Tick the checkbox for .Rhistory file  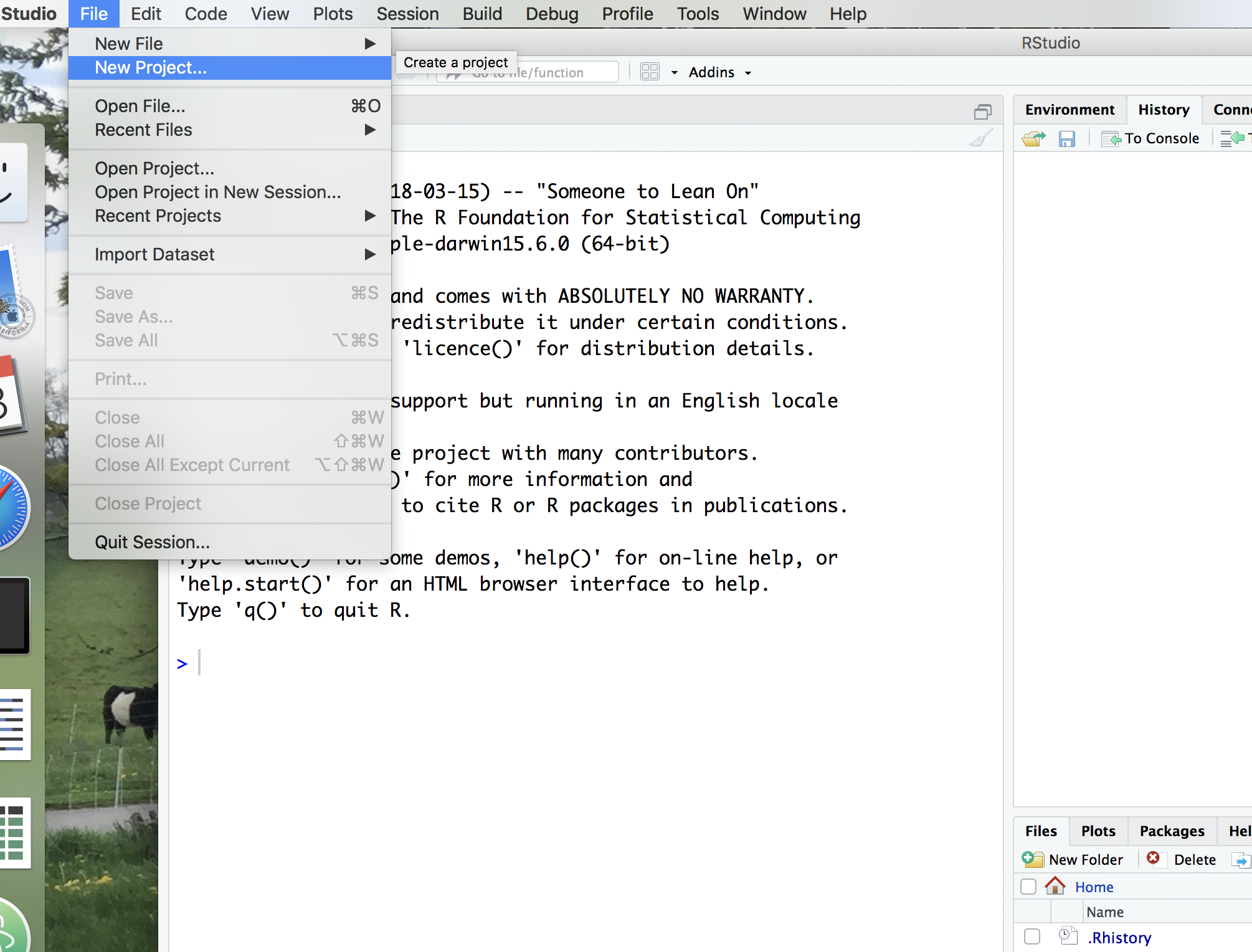click(1032, 936)
